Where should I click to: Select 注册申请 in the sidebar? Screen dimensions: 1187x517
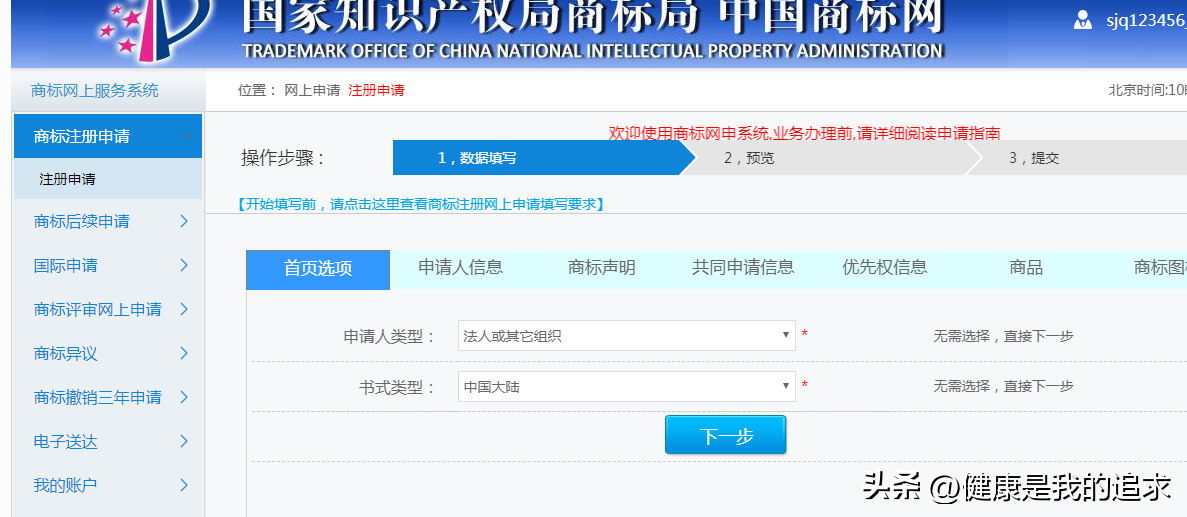68,180
